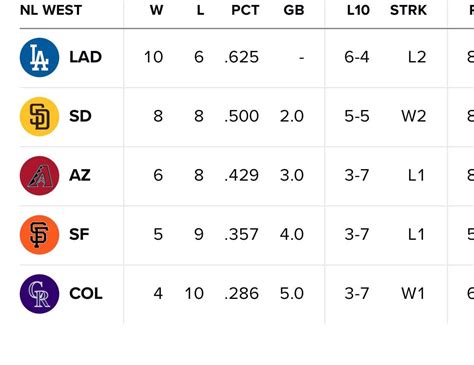Sort by GB column header

click(294, 10)
